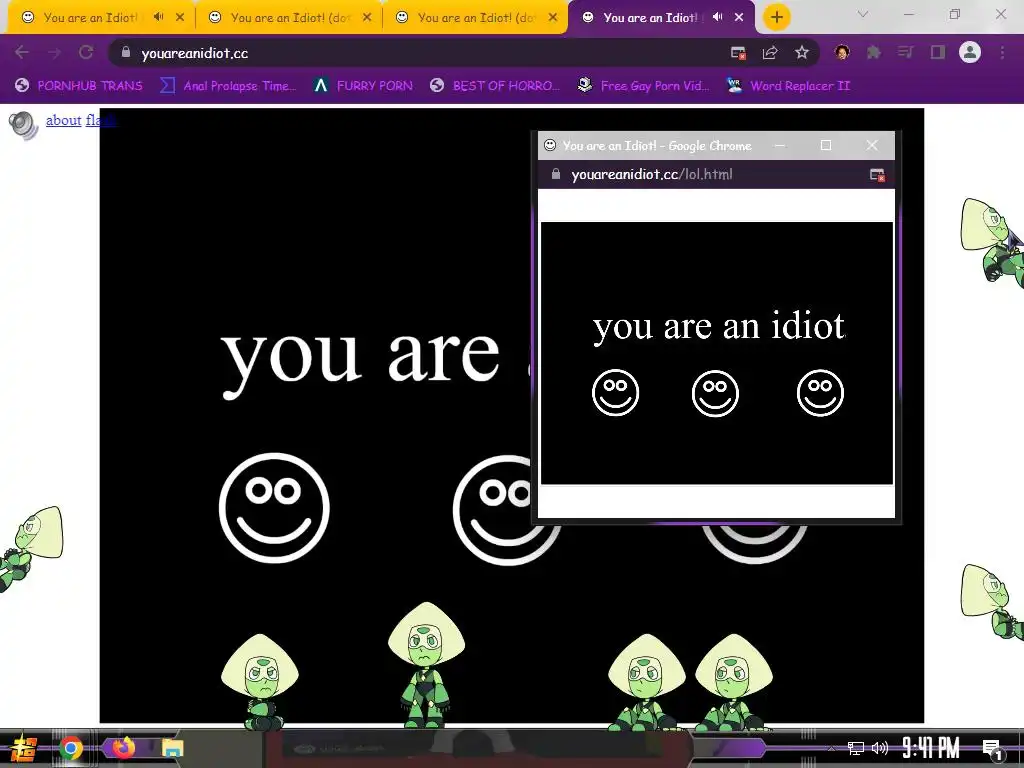Open the Chrome profile account icon

(x=970, y=52)
